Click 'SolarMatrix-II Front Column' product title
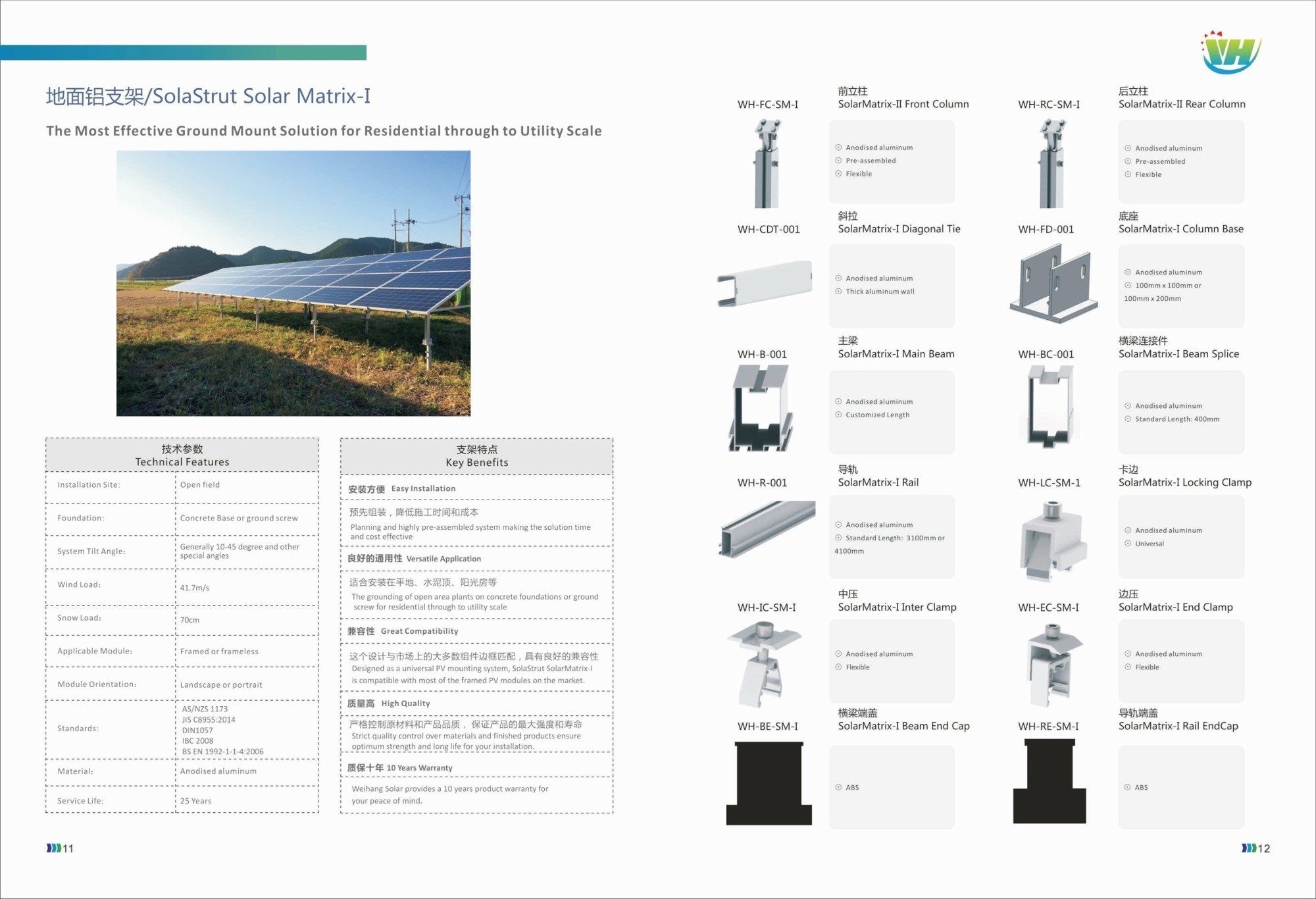The width and height of the screenshot is (1316, 899). click(903, 104)
